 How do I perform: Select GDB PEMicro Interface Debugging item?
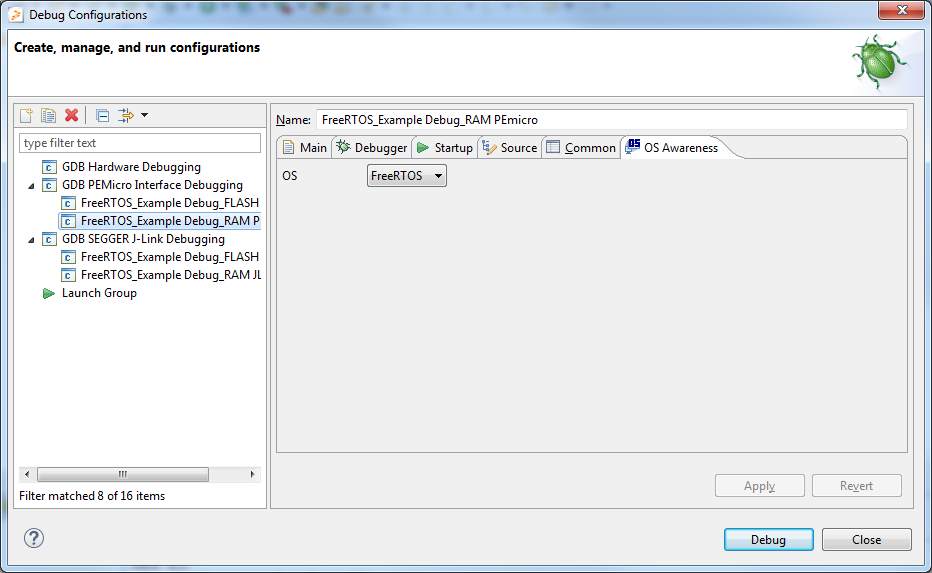coord(152,185)
